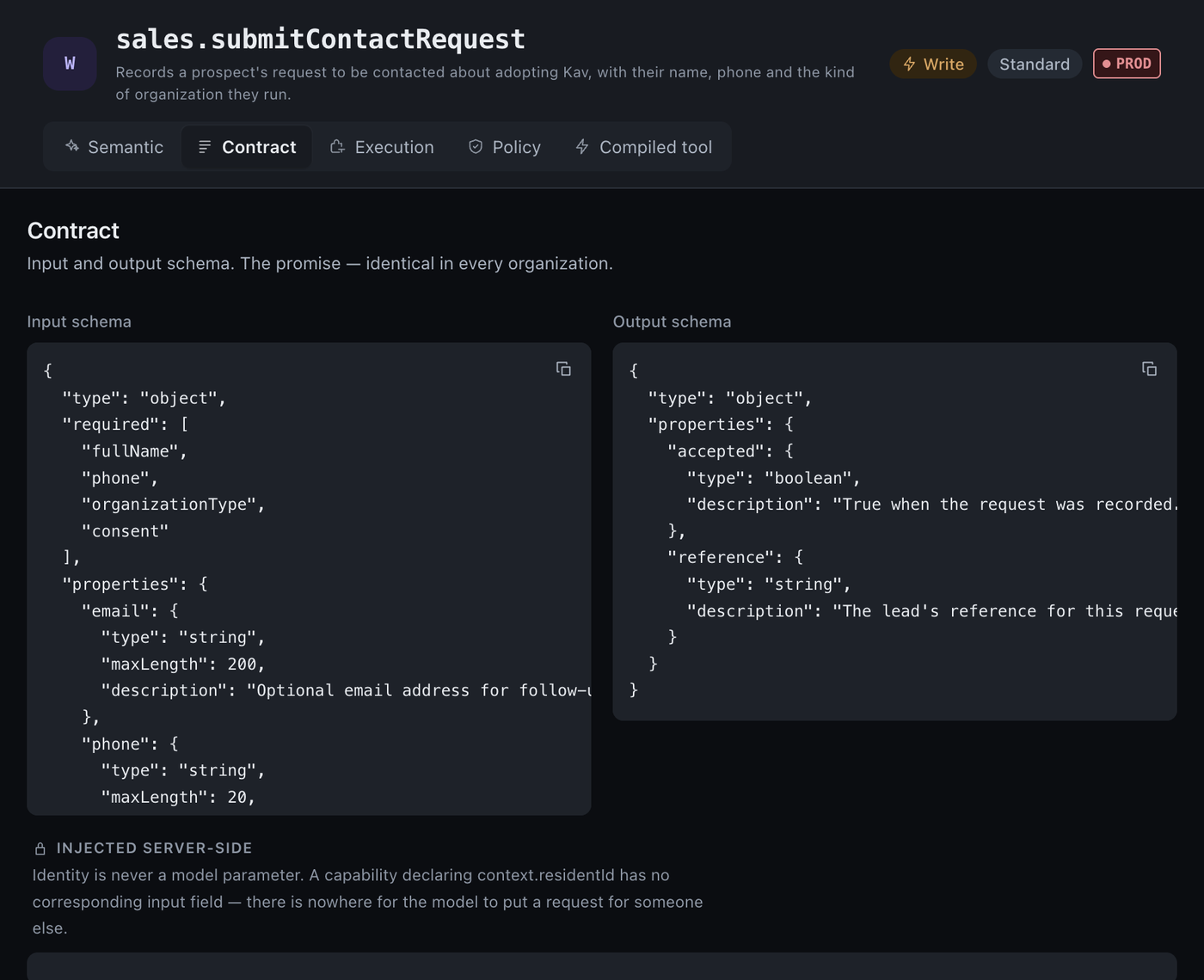Image resolution: width=1204 pixels, height=980 pixels.
Task: Click the shield icon on Policy tab
Action: pyautogui.click(x=476, y=147)
